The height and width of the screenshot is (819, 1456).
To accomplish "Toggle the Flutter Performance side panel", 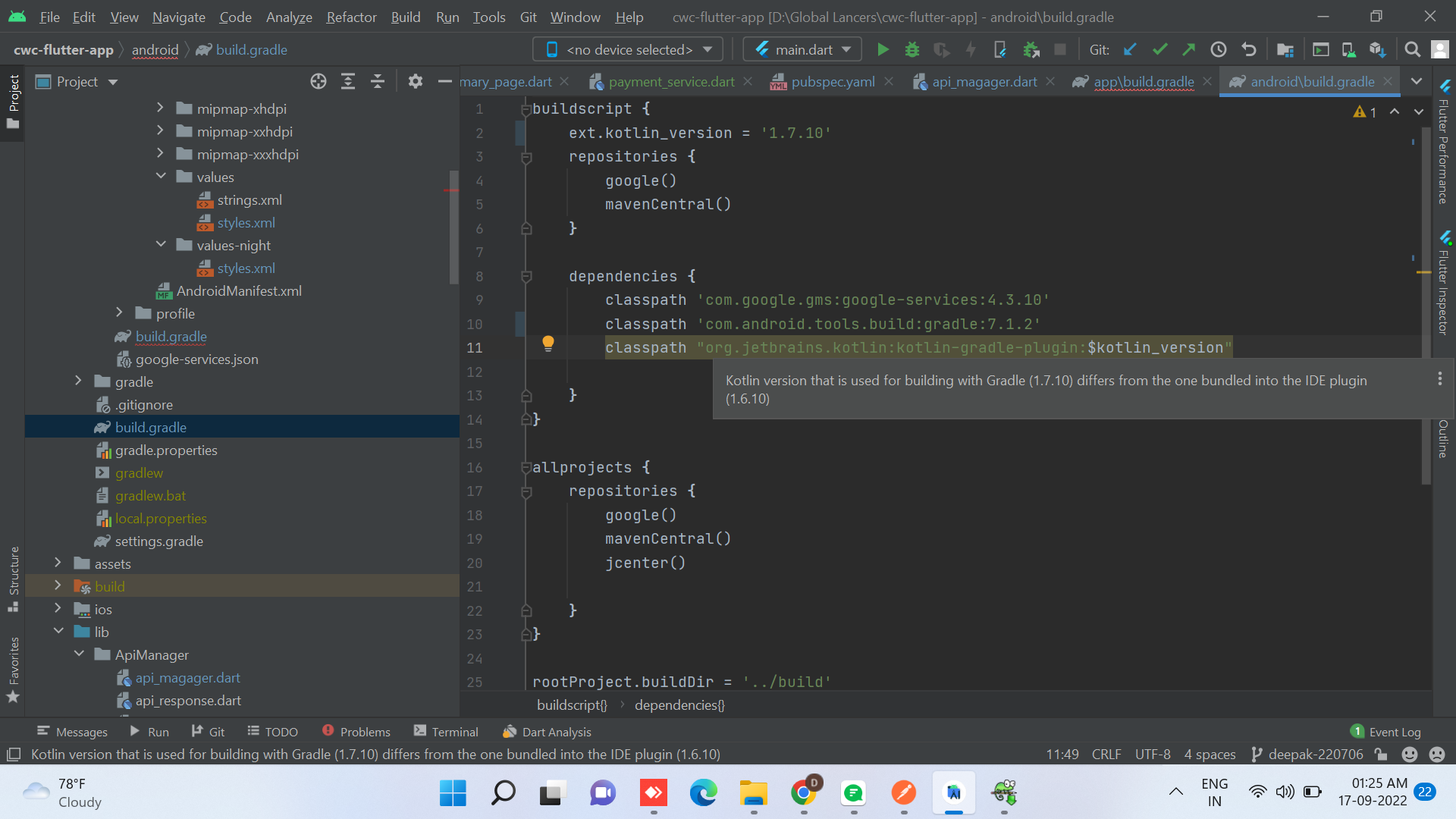I will point(1445,142).
